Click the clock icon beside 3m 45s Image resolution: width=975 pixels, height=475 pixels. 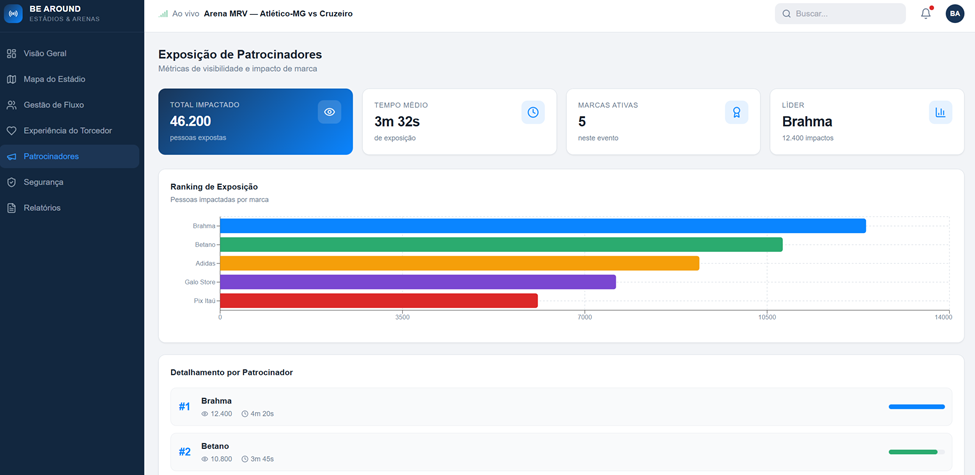tap(245, 459)
